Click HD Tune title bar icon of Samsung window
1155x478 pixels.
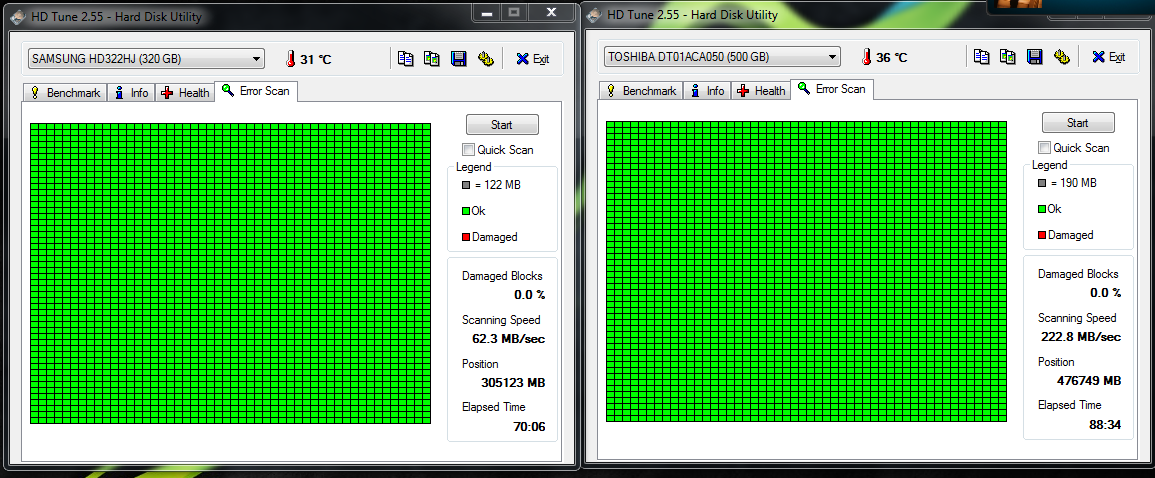16,16
